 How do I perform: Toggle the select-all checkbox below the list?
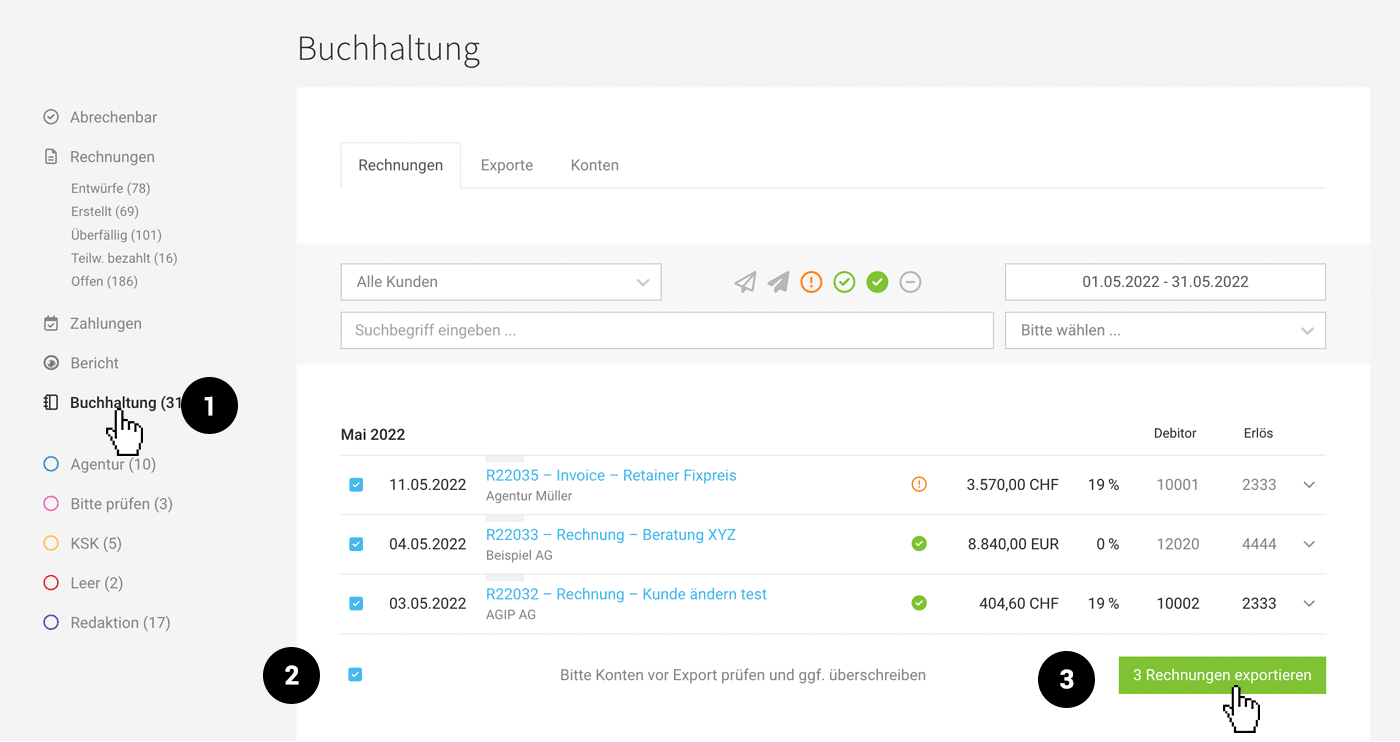tap(356, 675)
